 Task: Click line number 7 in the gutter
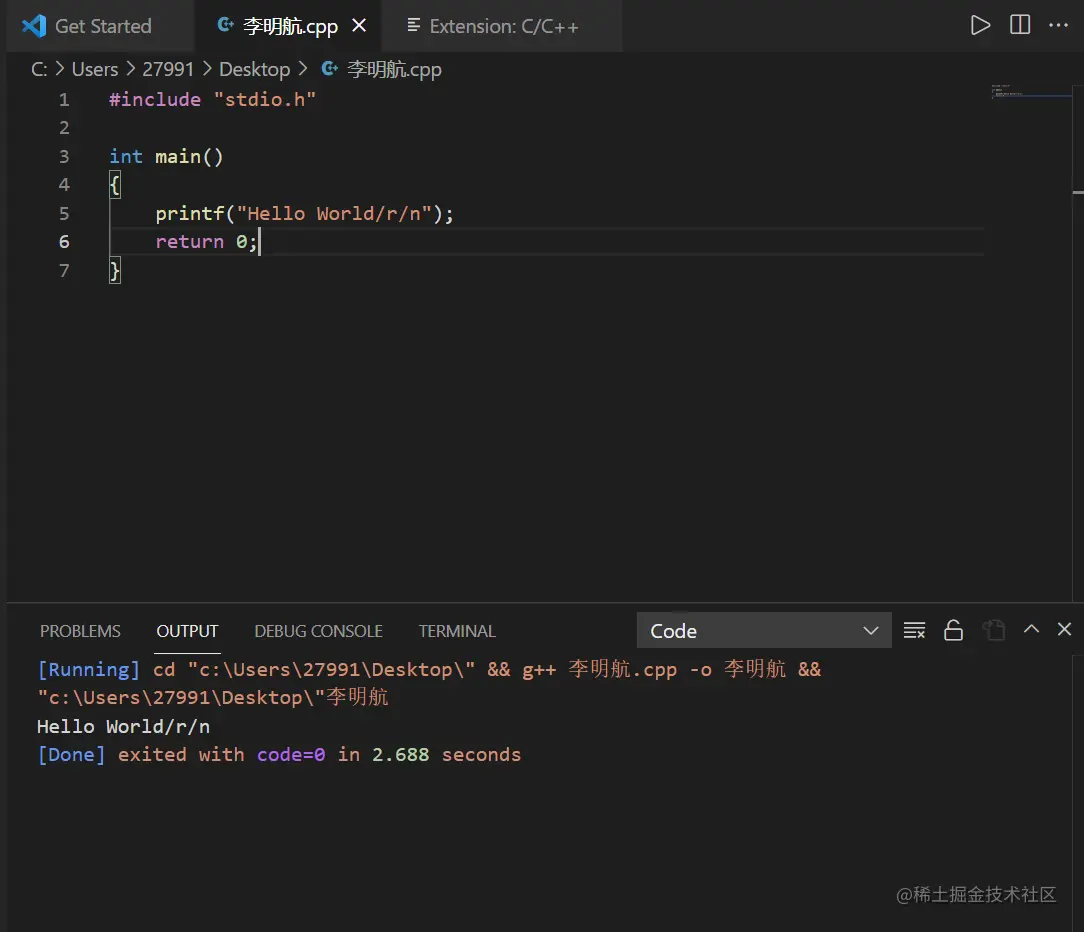click(x=64, y=270)
